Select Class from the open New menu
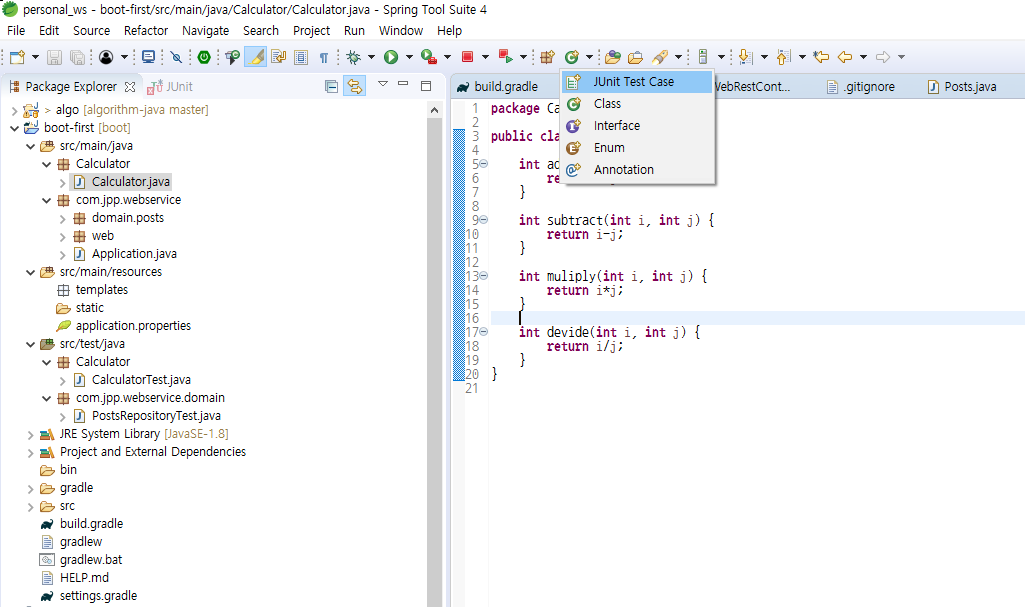This screenshot has width=1025, height=607. [607, 103]
